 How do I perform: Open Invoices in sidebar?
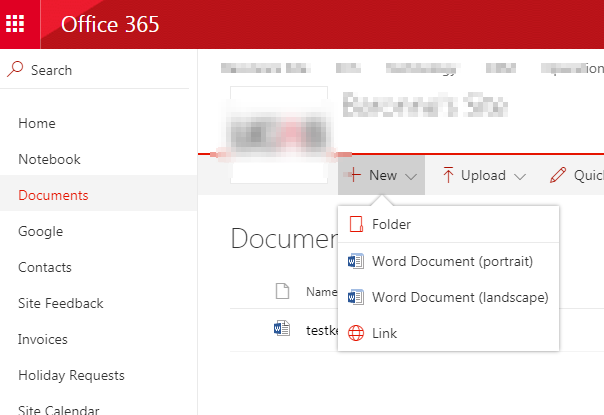[x=43, y=339]
